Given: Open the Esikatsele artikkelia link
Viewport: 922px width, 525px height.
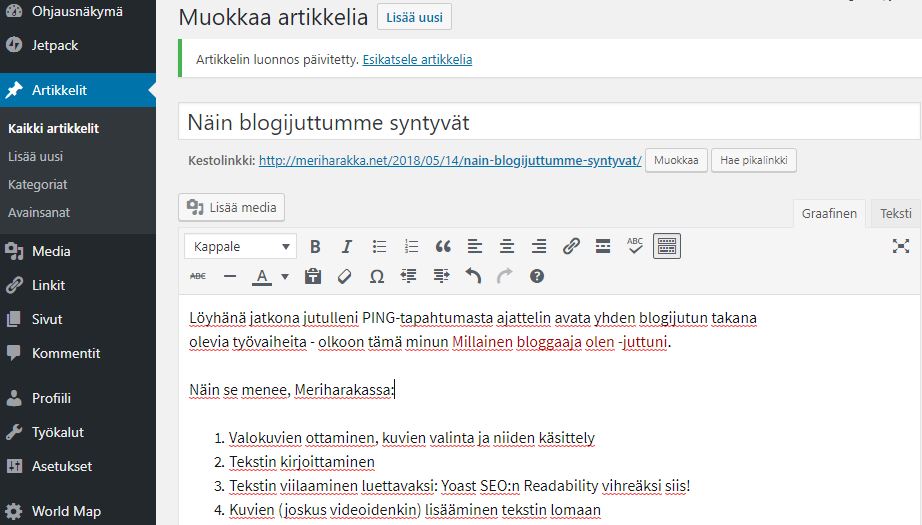Looking at the screenshot, I should (x=417, y=59).
